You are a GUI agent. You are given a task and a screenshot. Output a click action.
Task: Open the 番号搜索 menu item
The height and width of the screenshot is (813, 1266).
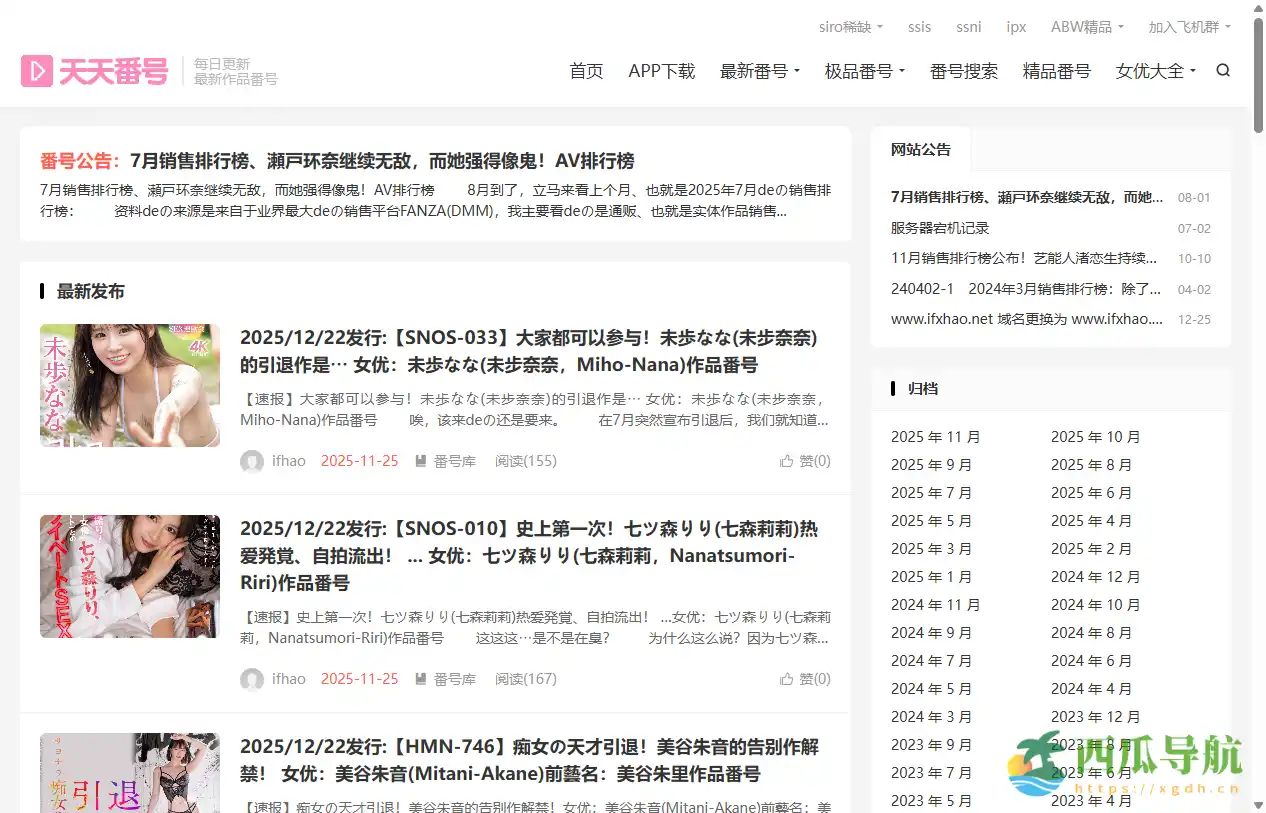click(x=963, y=71)
